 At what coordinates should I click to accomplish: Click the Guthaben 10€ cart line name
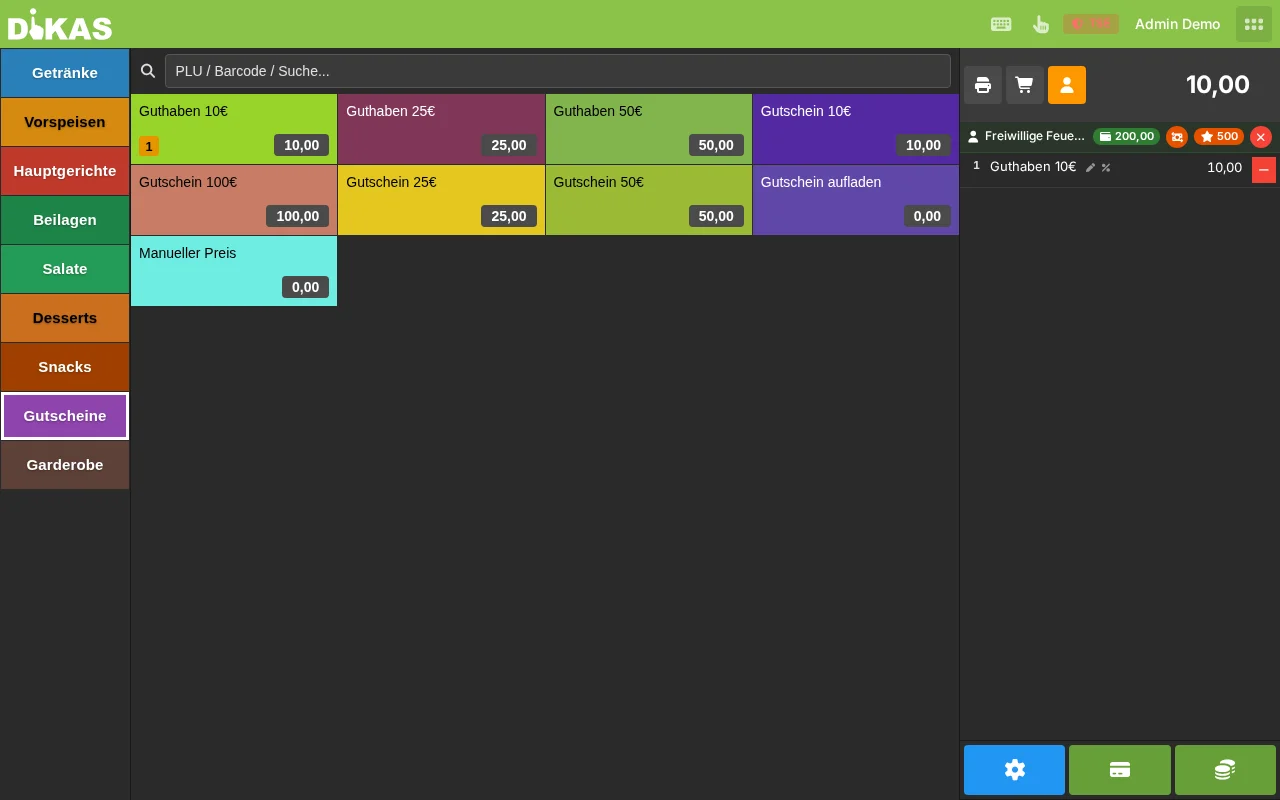coord(1033,167)
